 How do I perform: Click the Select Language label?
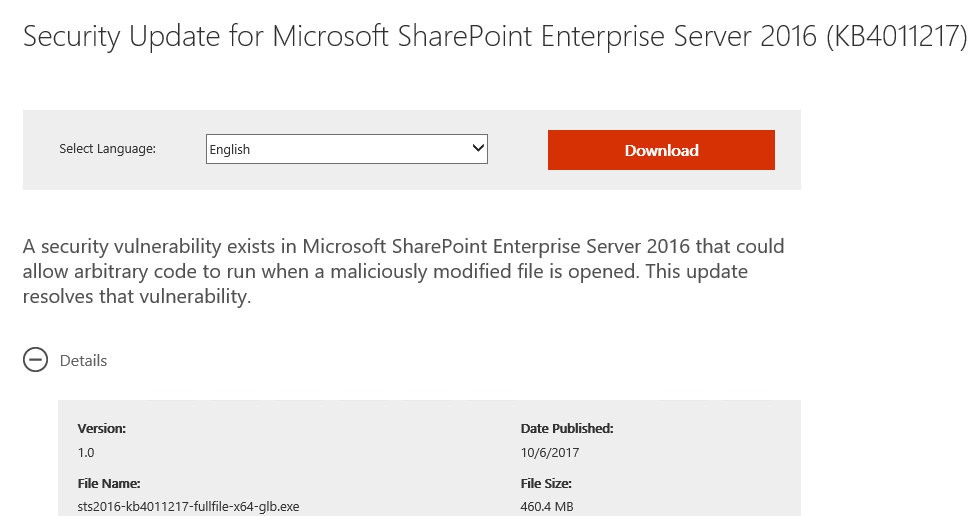coord(107,149)
